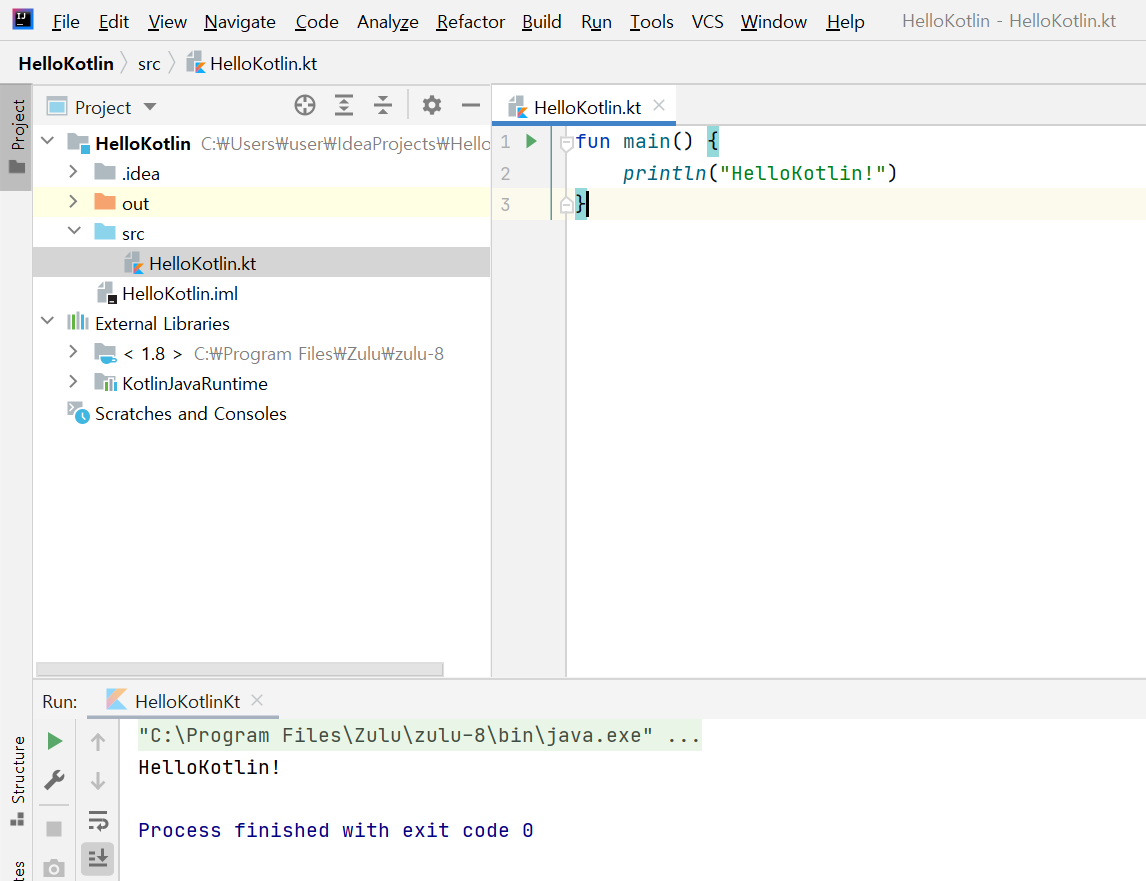Click the src folder icon
The image size is (1146, 881).
point(105,232)
